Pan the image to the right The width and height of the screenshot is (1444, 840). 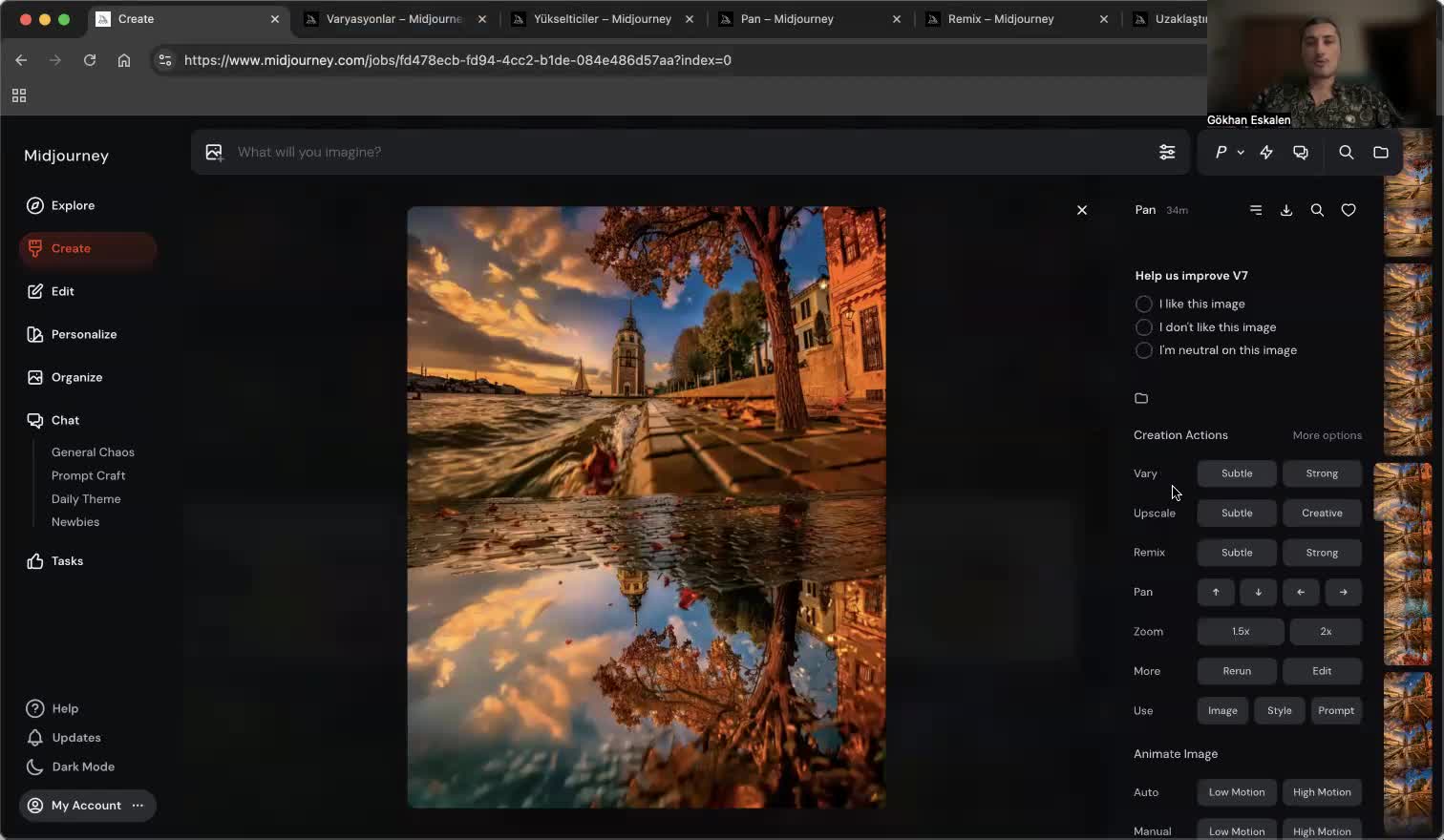point(1344,592)
